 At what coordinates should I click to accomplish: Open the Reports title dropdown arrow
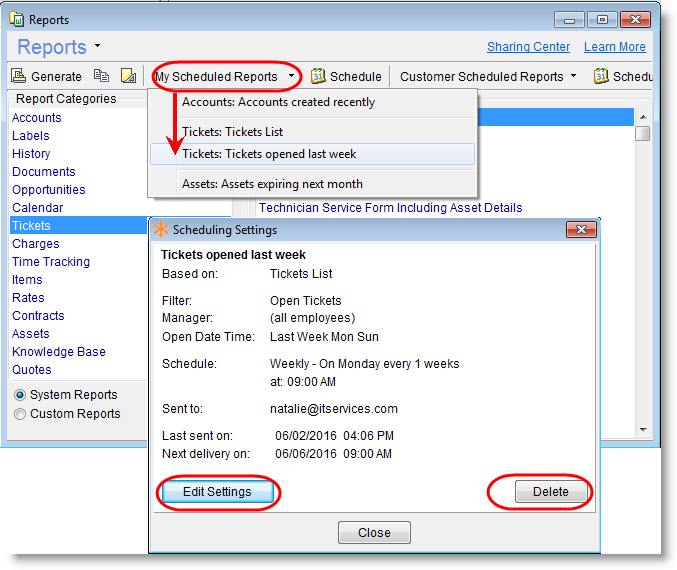(x=97, y=46)
